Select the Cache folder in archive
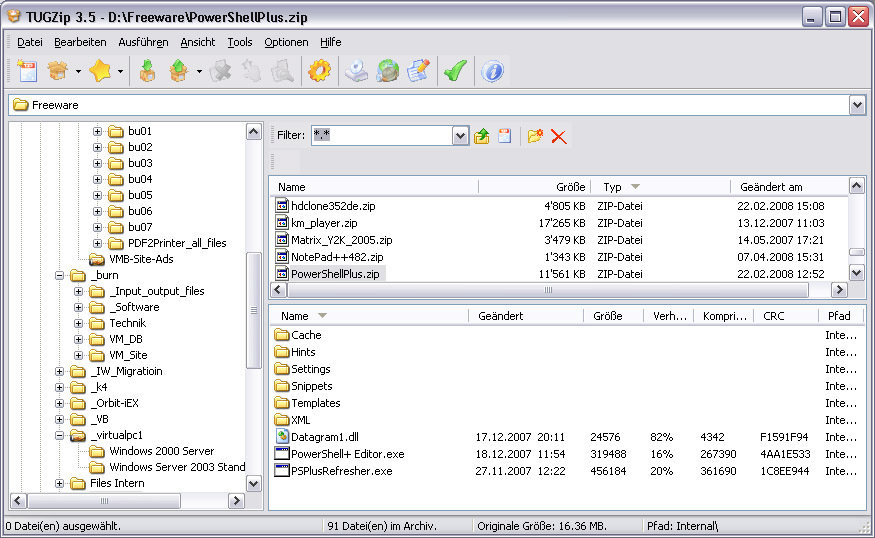 pos(306,335)
